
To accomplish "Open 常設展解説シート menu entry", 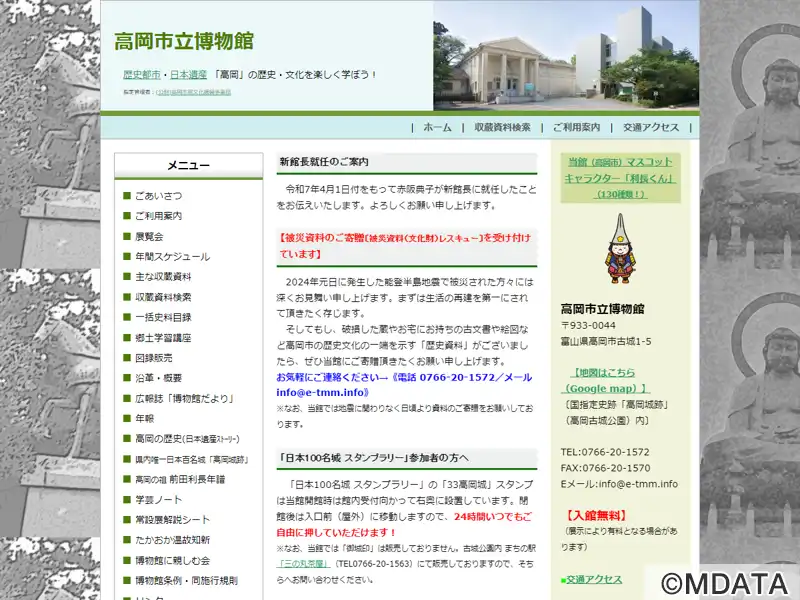I will (x=172, y=520).
